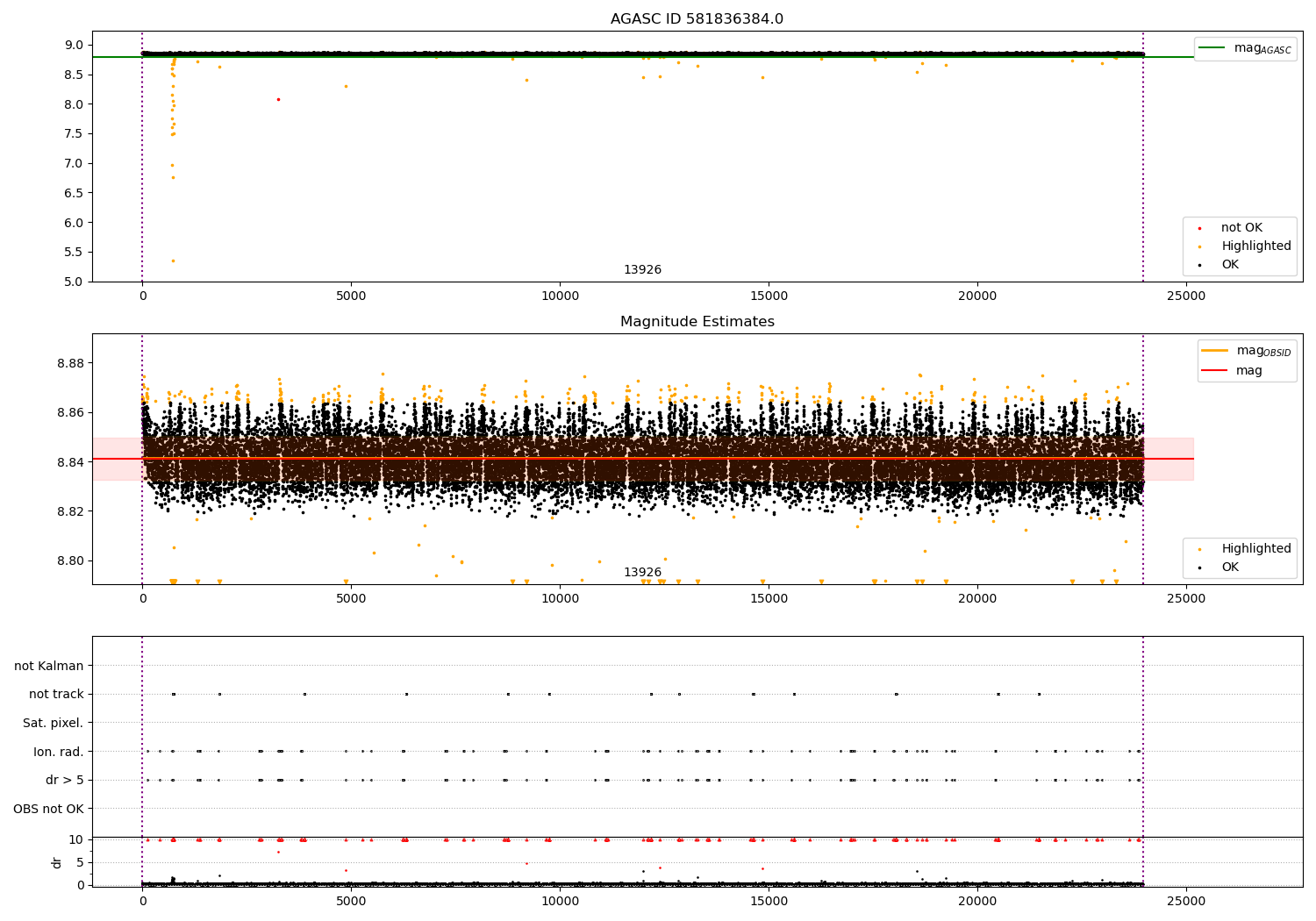Select the 'Magnitude Estimates' plot title
The height and width of the screenshot is (921, 1316).
coord(697,322)
